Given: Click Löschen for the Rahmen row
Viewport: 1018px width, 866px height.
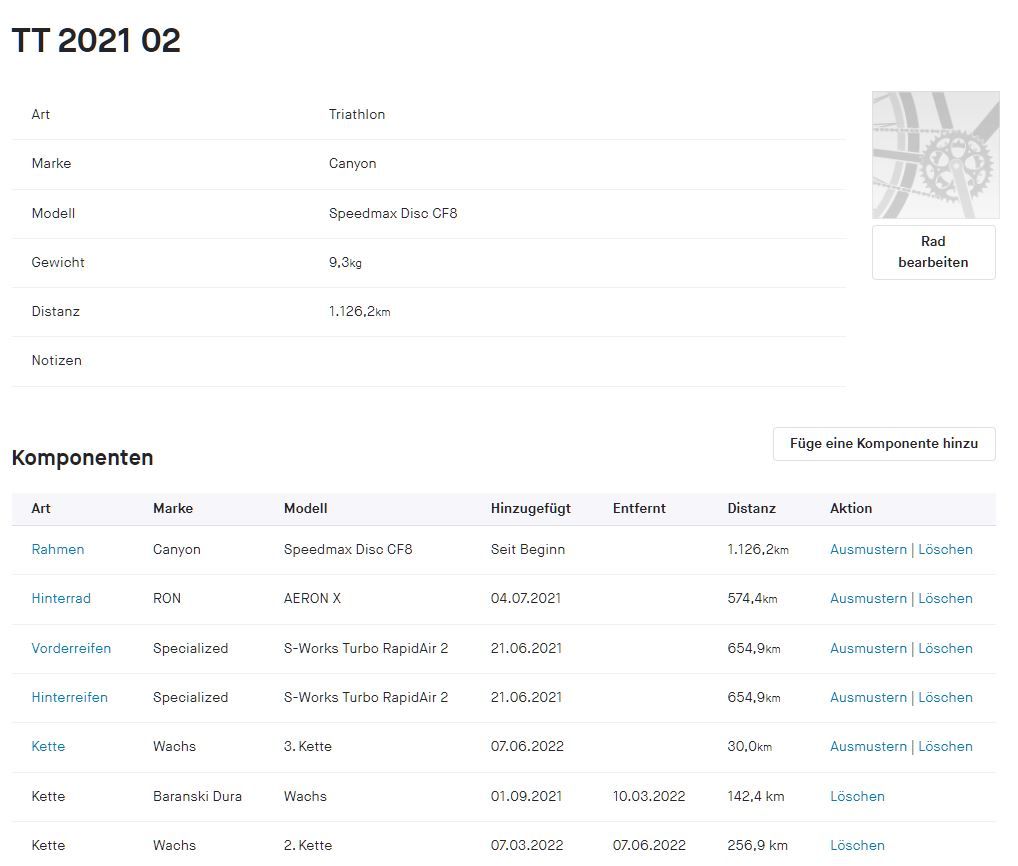Looking at the screenshot, I should point(945,549).
